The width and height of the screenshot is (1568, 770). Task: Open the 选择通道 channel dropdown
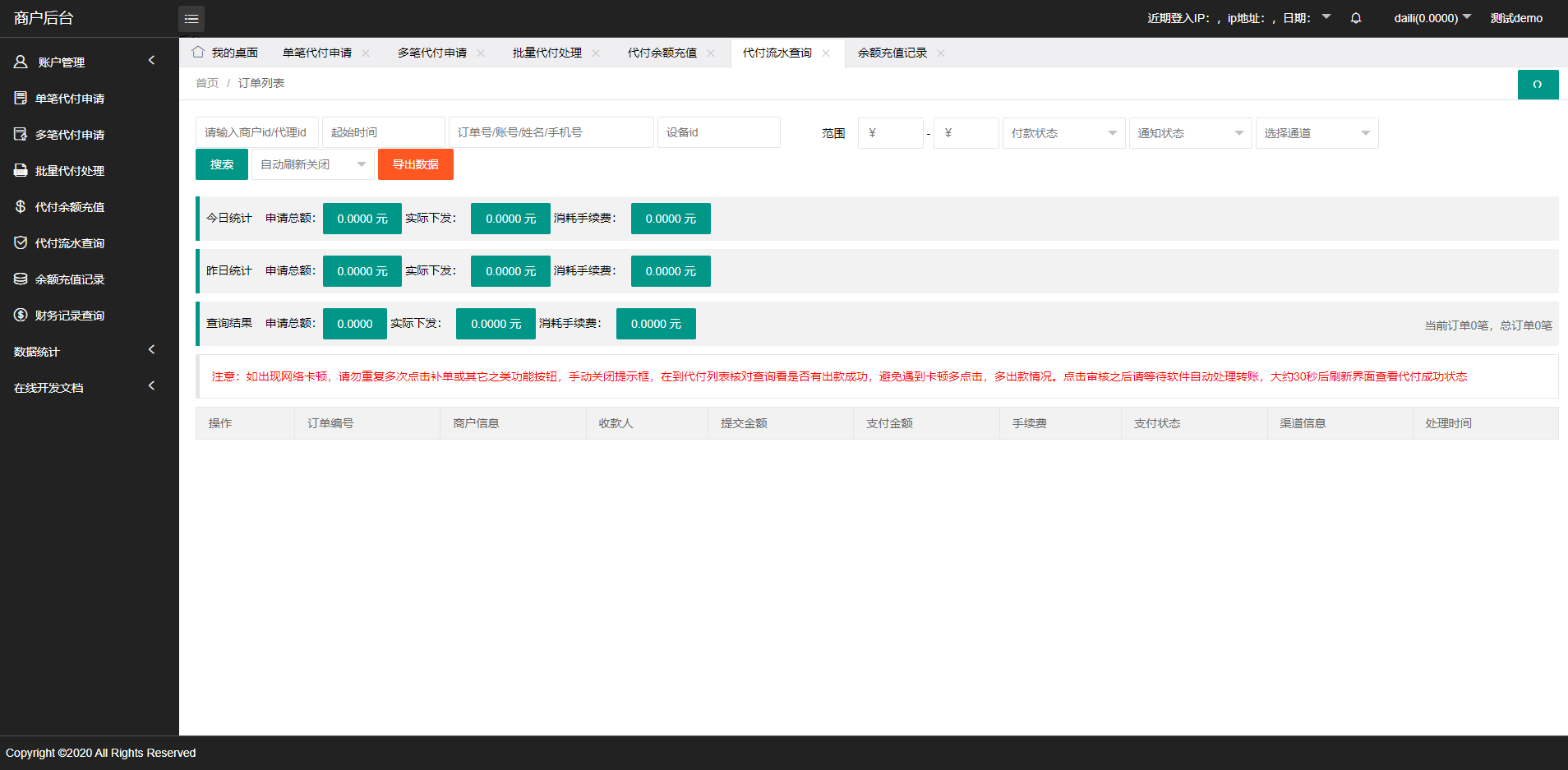1317,132
